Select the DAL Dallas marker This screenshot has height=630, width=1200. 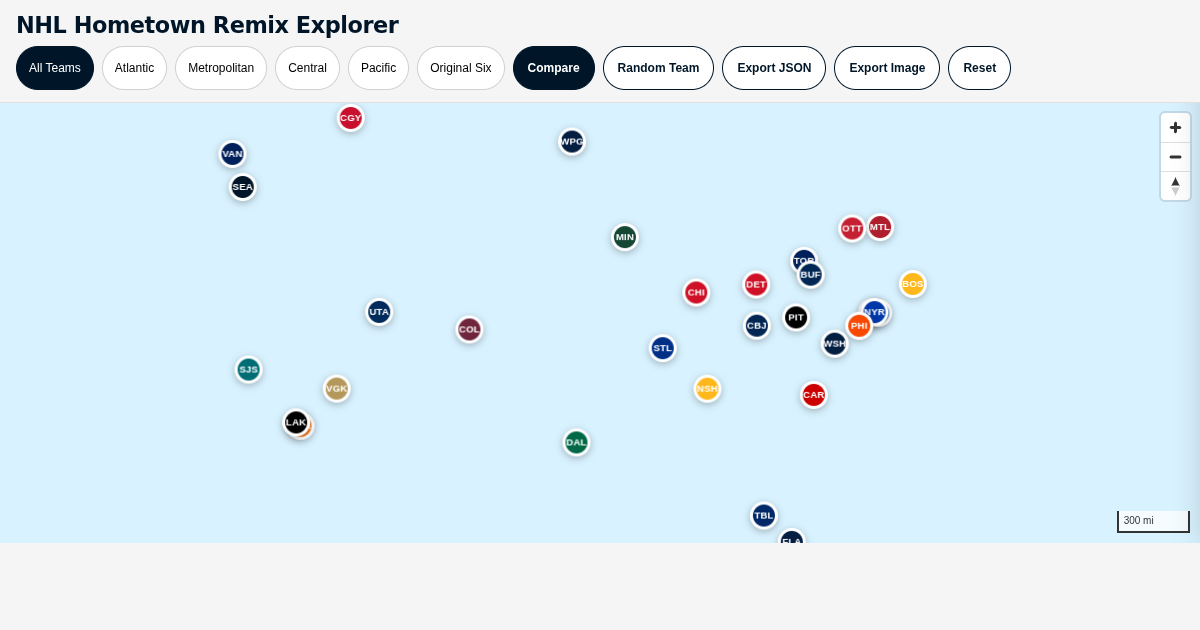coord(576,443)
